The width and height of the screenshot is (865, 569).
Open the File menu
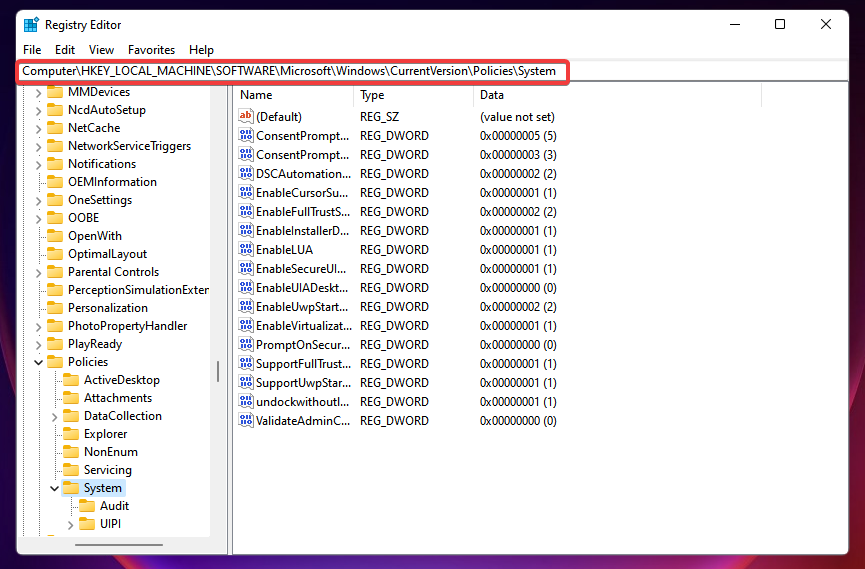[x=32, y=50]
